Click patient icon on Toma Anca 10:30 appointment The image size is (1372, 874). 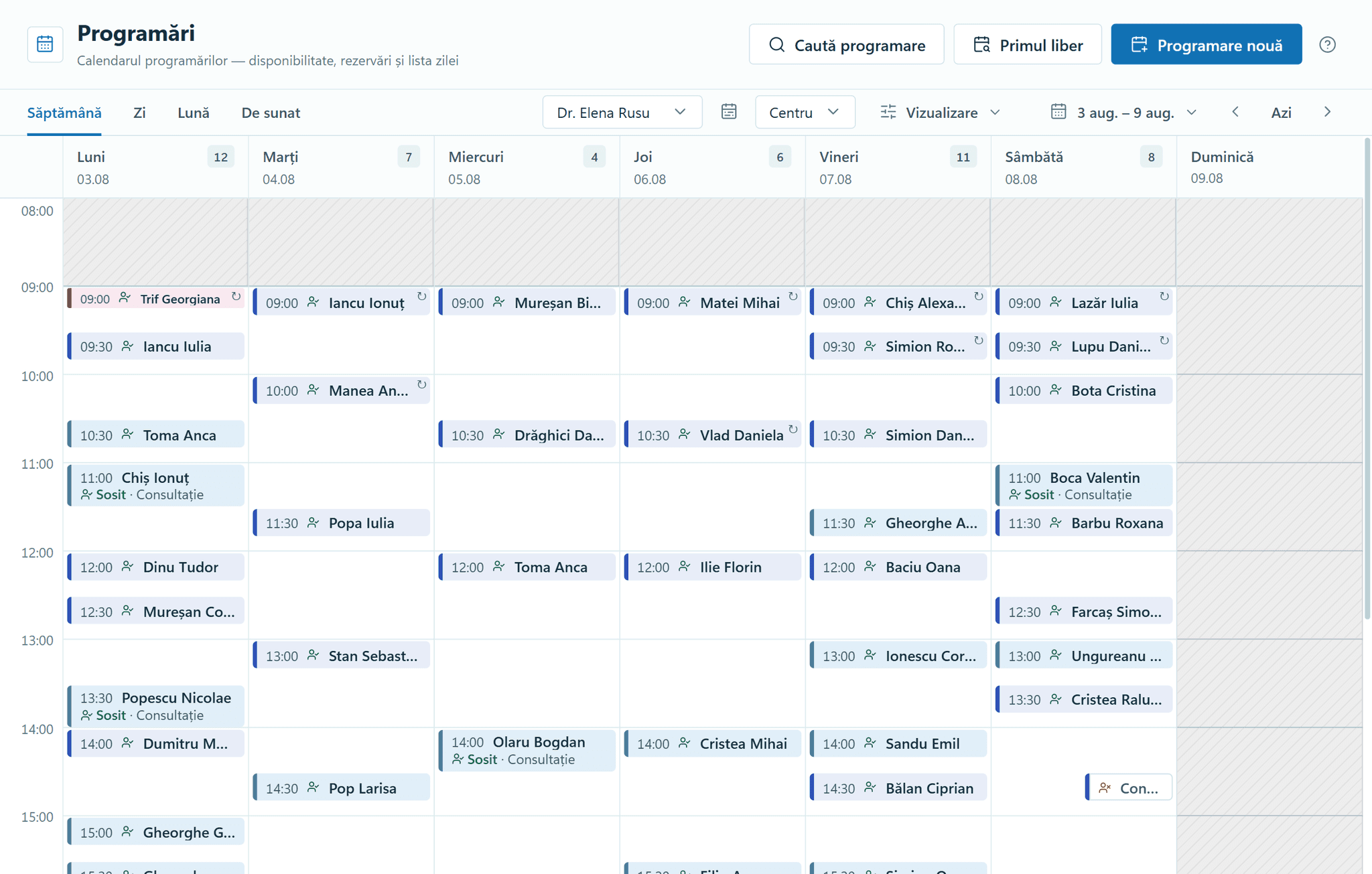127,435
